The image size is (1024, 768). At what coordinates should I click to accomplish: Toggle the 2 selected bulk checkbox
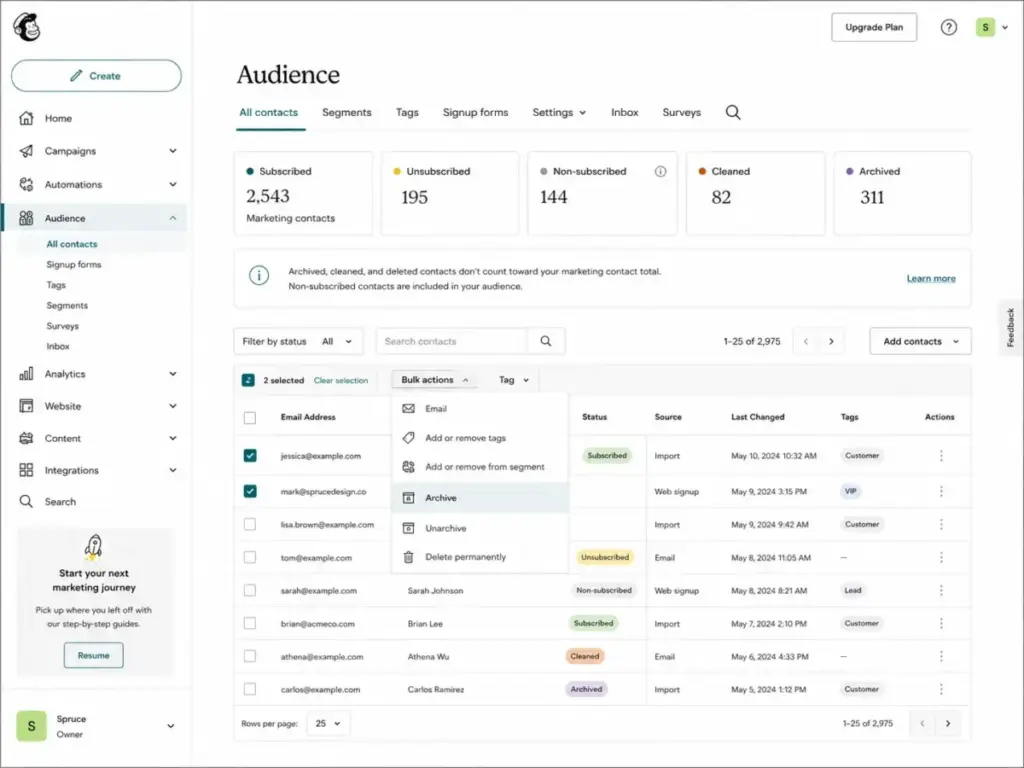(x=248, y=380)
